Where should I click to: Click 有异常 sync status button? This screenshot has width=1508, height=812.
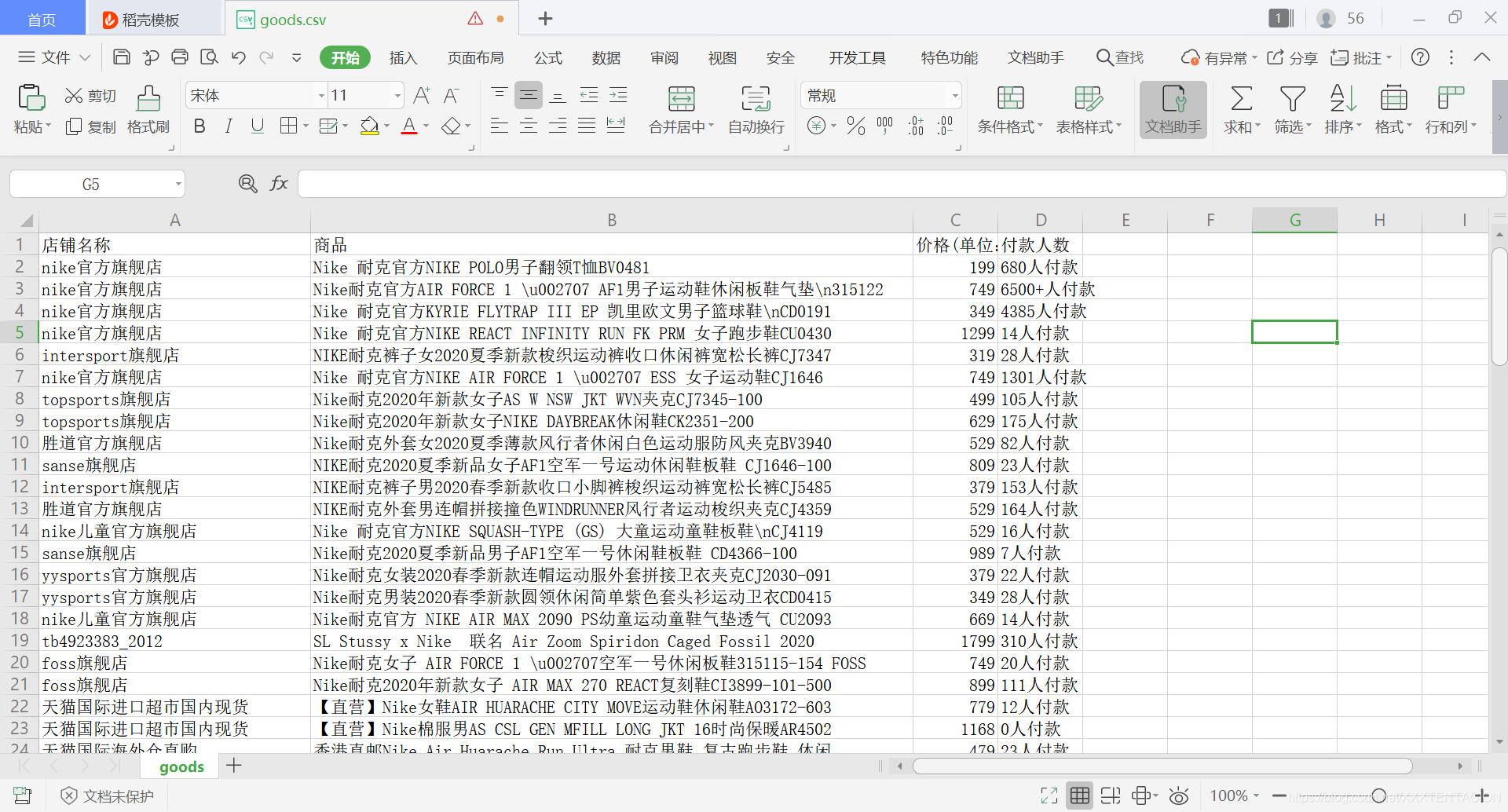(1219, 57)
